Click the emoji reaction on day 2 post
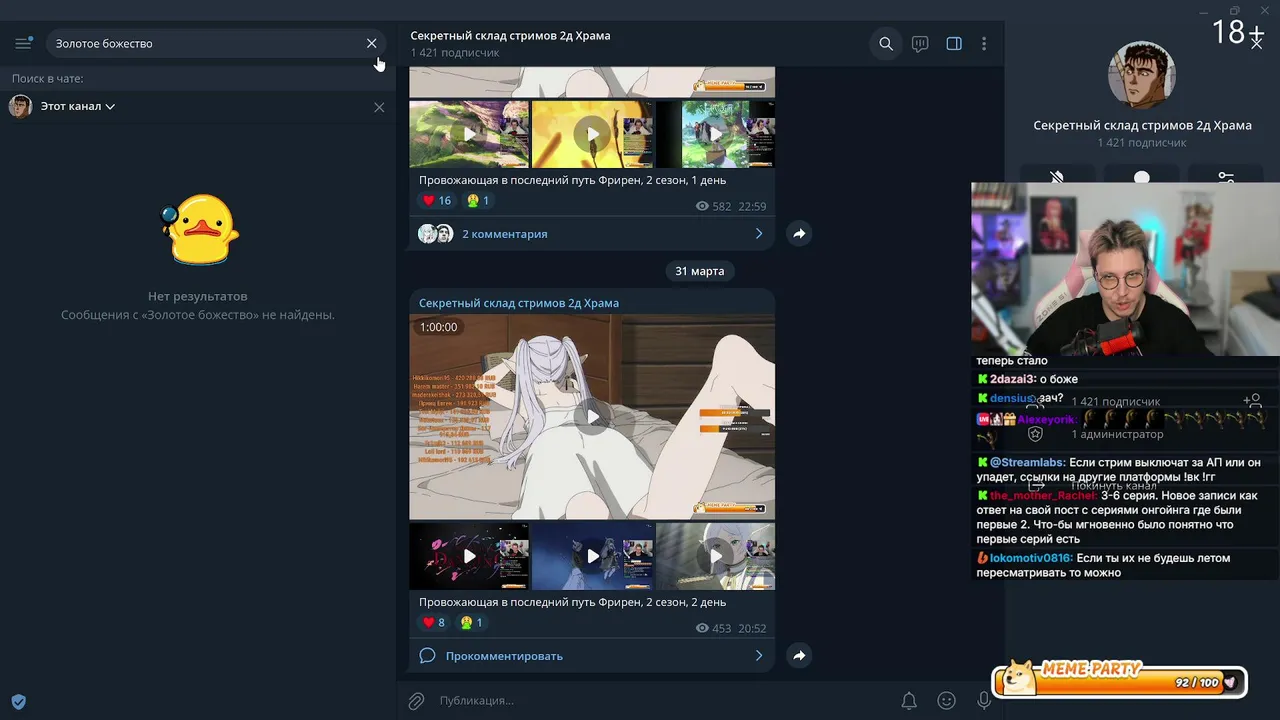Viewport: 1280px width, 720px height. (471, 623)
